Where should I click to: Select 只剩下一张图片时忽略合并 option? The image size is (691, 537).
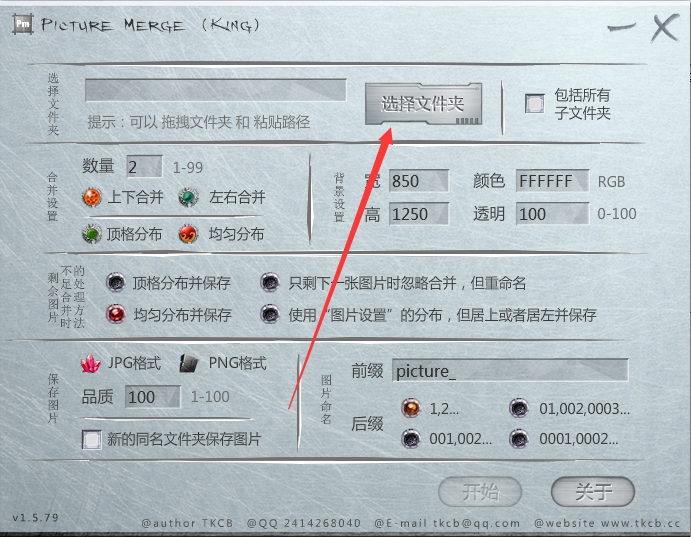point(270,282)
